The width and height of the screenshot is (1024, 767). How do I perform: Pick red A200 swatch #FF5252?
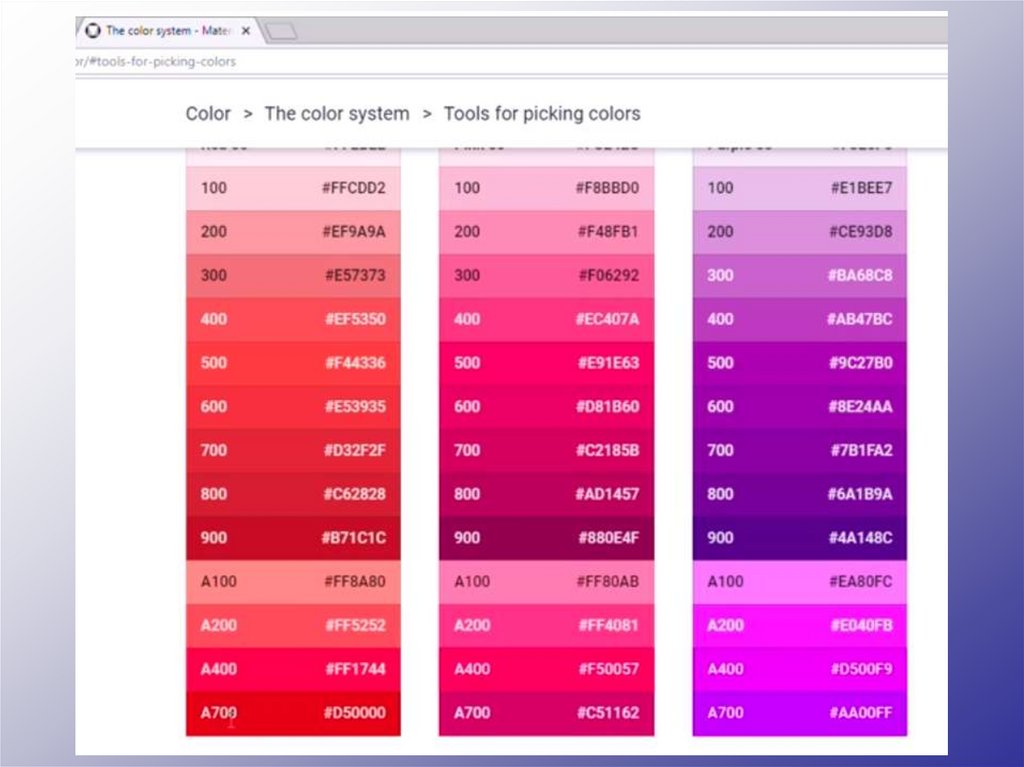point(293,626)
